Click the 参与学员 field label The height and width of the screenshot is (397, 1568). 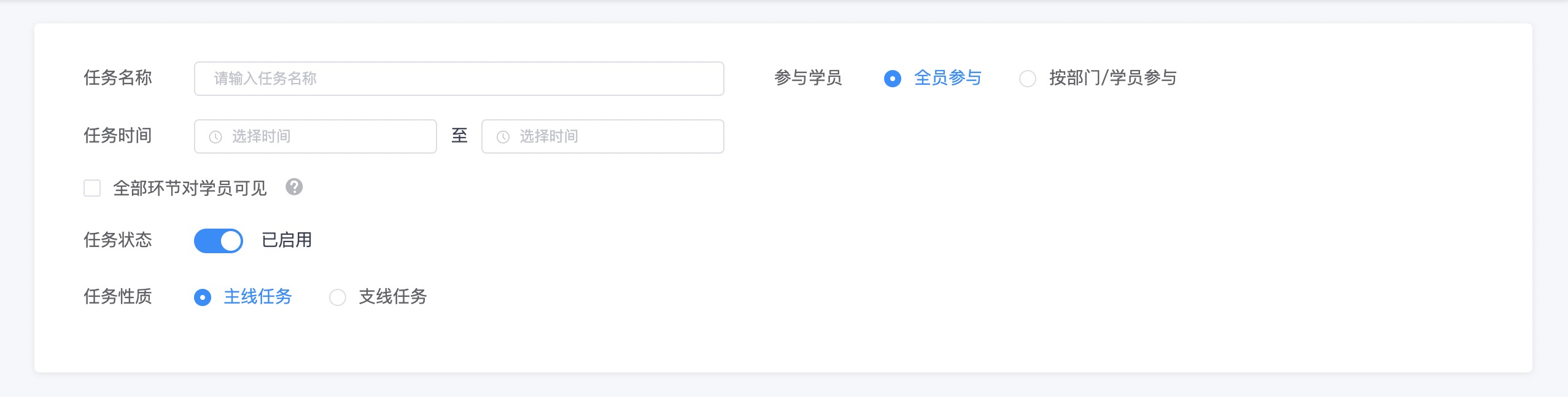click(808, 78)
